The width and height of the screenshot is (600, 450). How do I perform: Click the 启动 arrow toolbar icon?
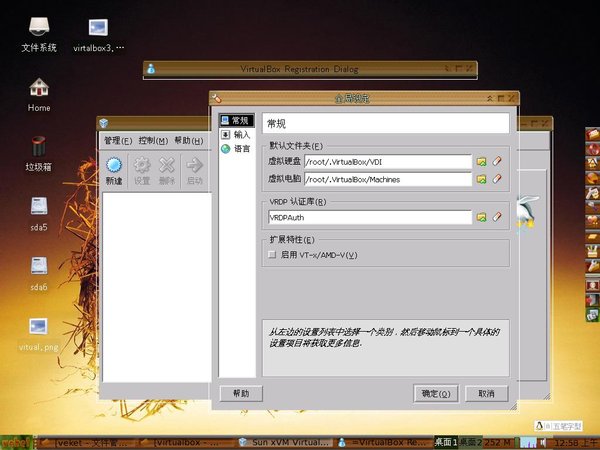click(x=194, y=171)
